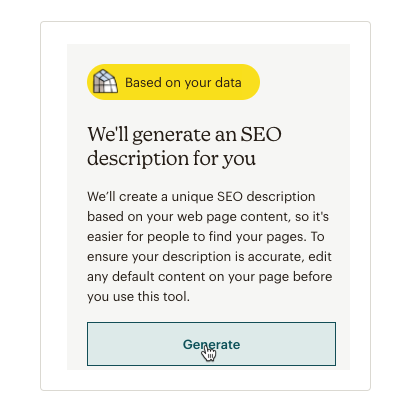Click the greenhouse icon in the yellow badge

105,81
